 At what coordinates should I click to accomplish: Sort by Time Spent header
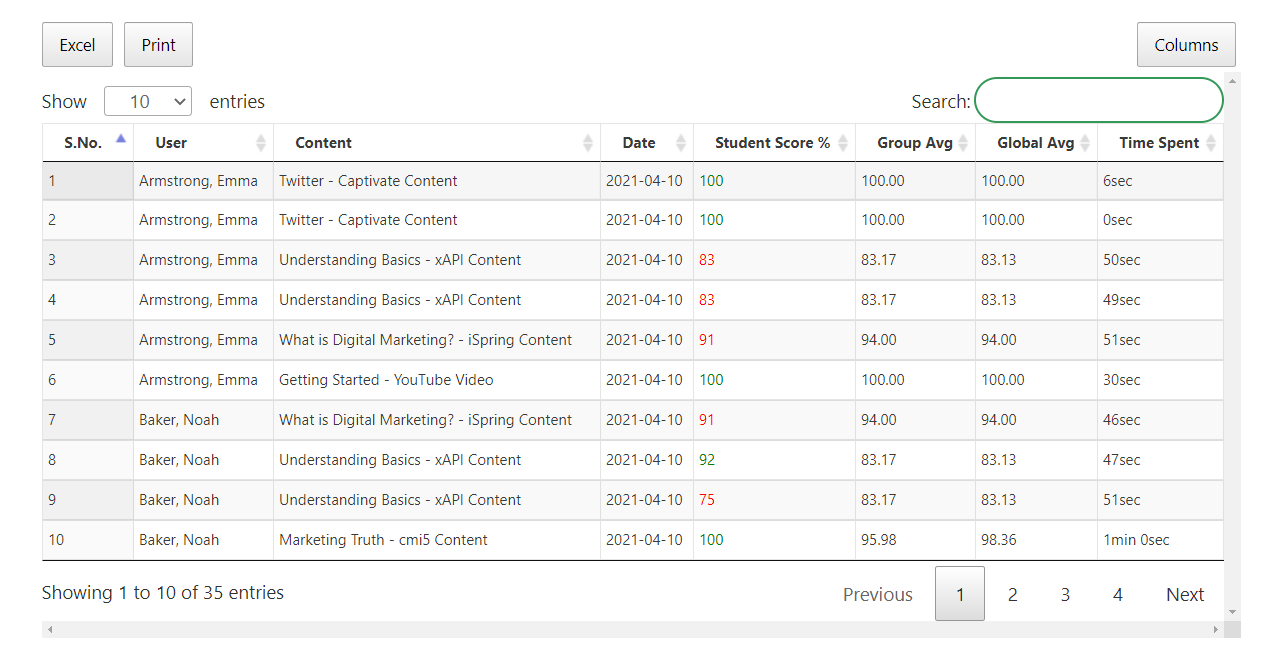pos(1160,143)
